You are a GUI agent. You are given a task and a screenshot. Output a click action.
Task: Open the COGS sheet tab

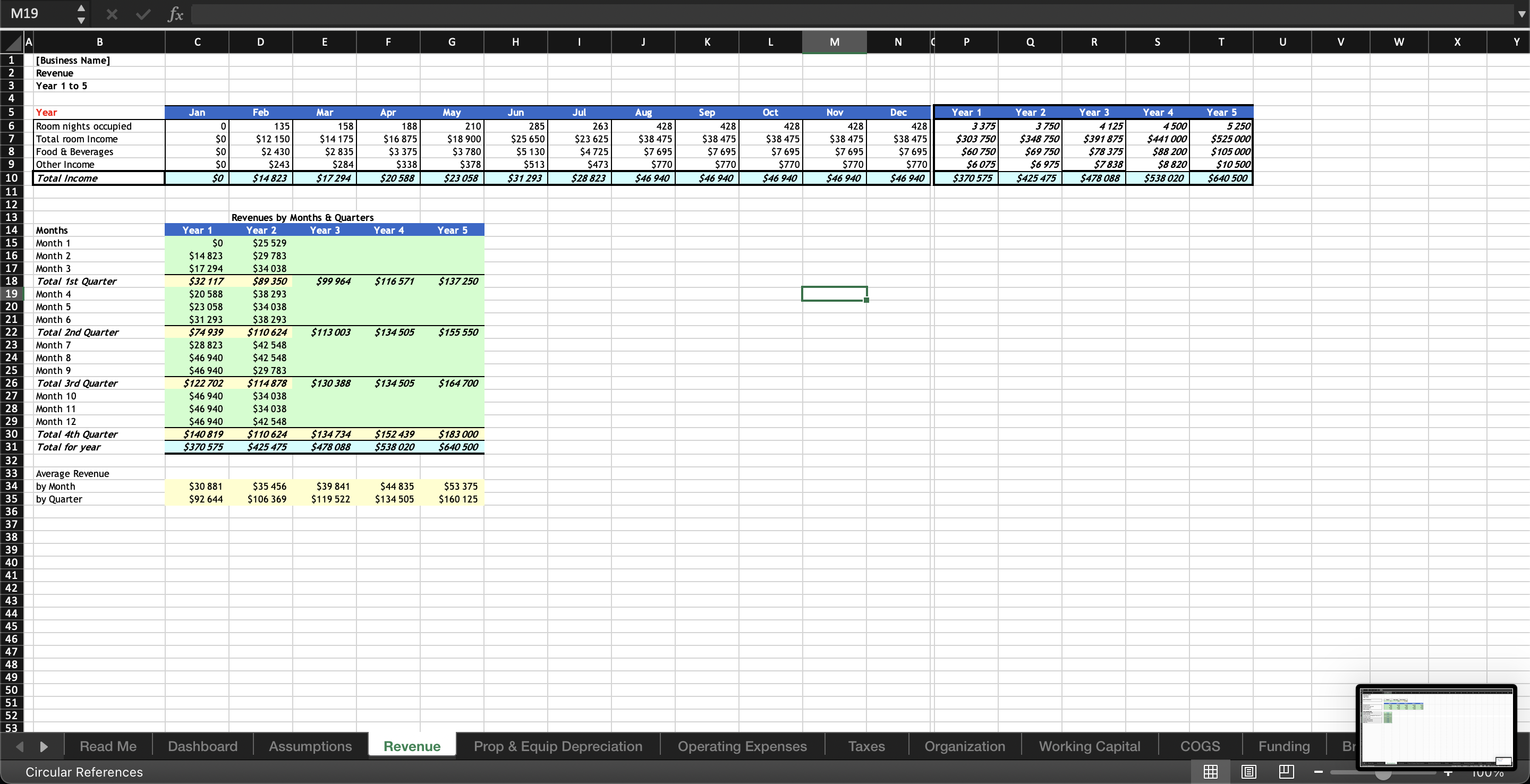click(x=1200, y=746)
